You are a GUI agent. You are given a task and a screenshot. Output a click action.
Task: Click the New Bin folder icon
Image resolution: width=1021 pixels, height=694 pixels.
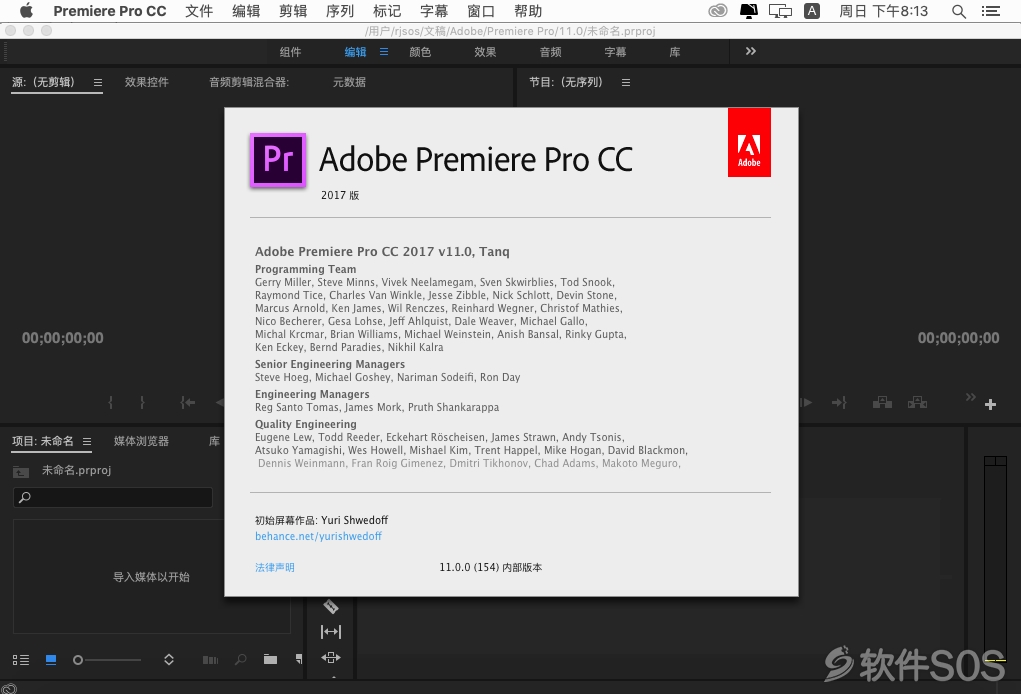tap(270, 659)
